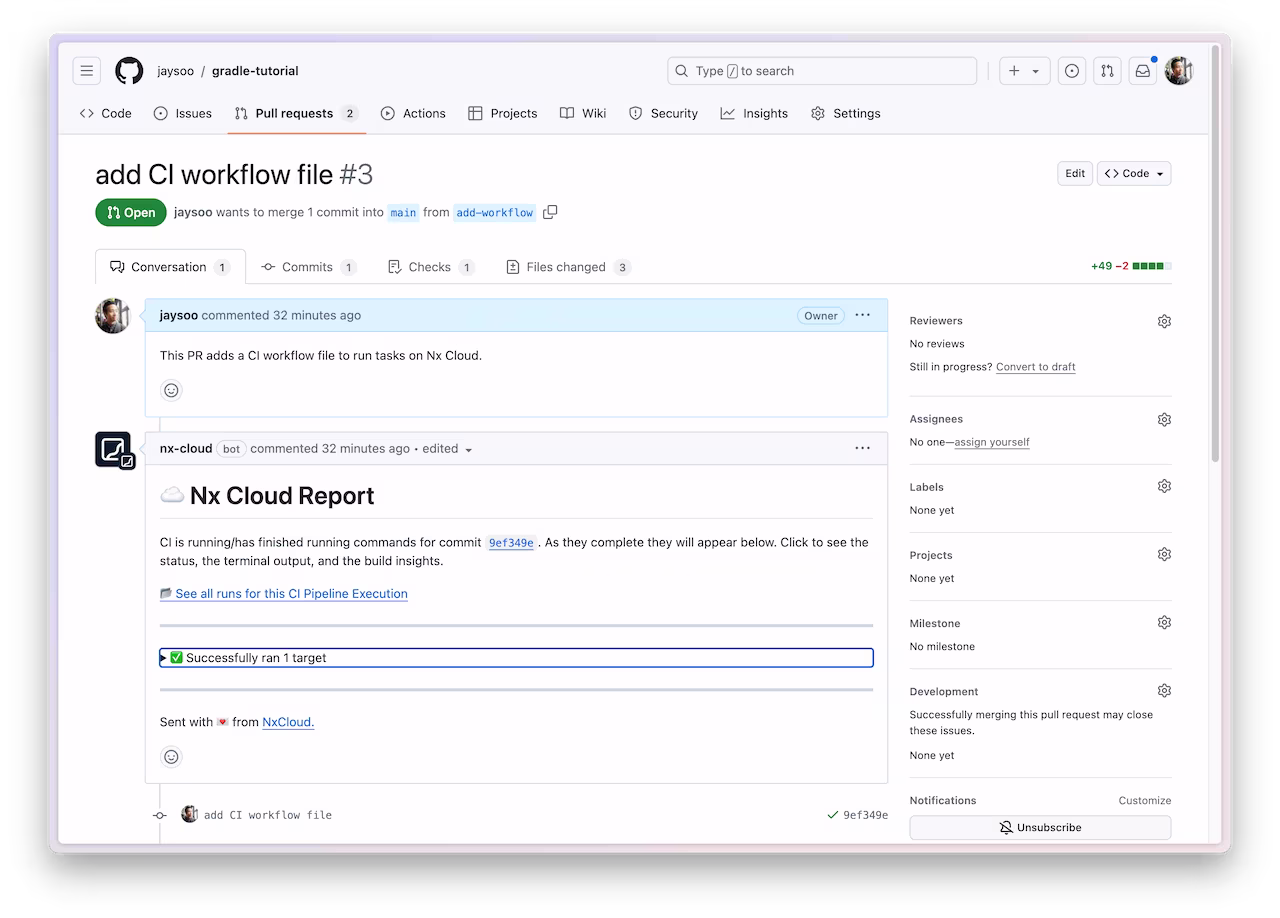Image resolution: width=1280 pixels, height=918 pixels.
Task: Add smiley reaction to the Nx Cloud Report
Action: (x=171, y=756)
